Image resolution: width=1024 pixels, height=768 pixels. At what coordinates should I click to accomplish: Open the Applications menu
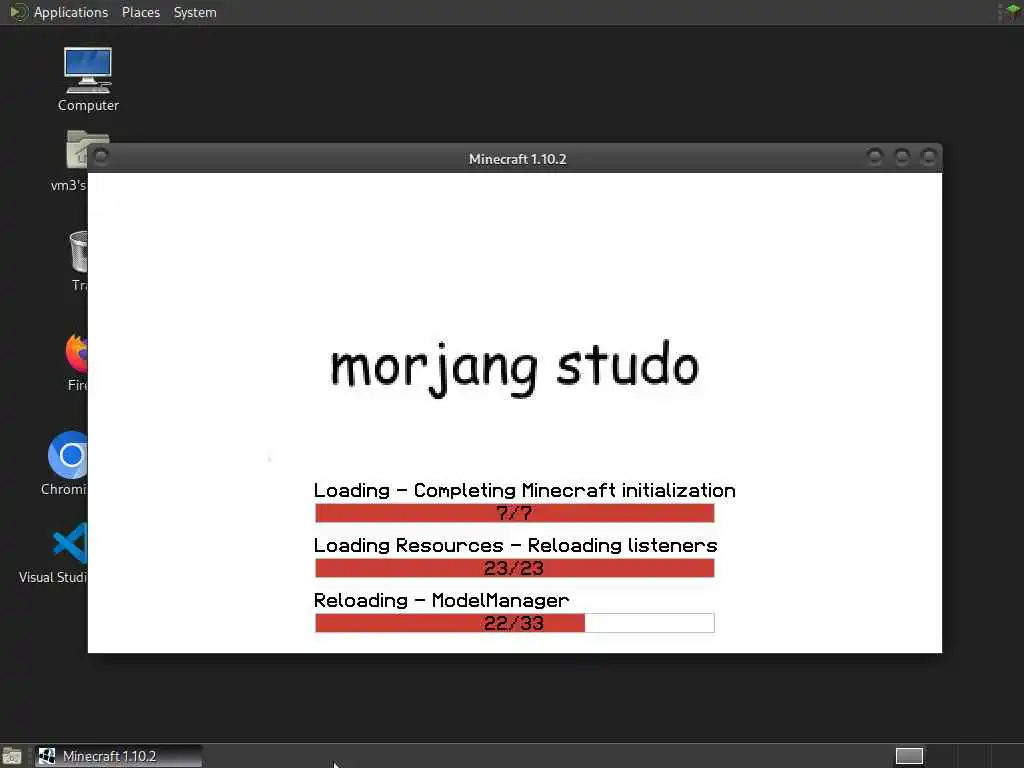pos(71,12)
